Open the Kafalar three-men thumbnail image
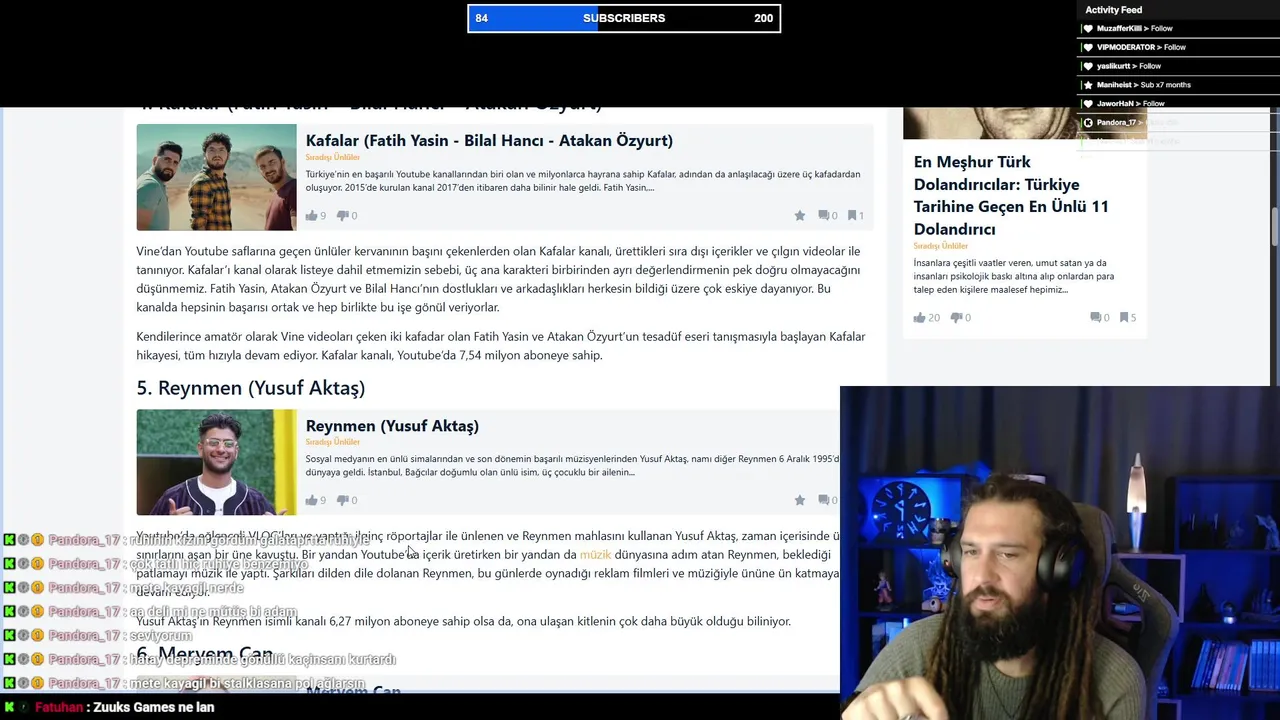The image size is (1280, 720). [216, 177]
